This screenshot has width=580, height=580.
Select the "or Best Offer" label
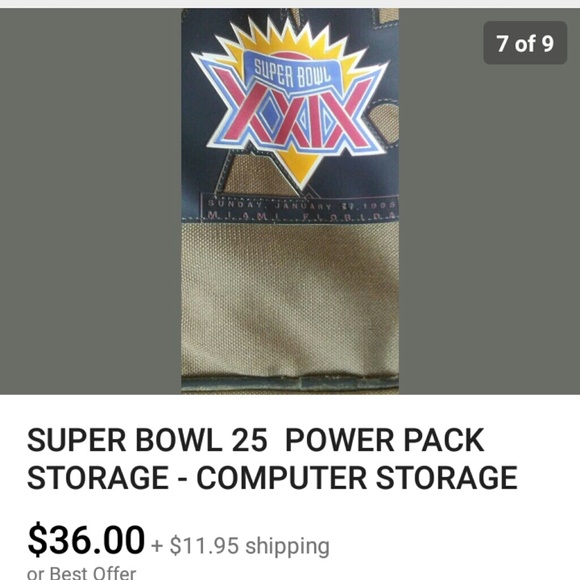(x=81, y=572)
